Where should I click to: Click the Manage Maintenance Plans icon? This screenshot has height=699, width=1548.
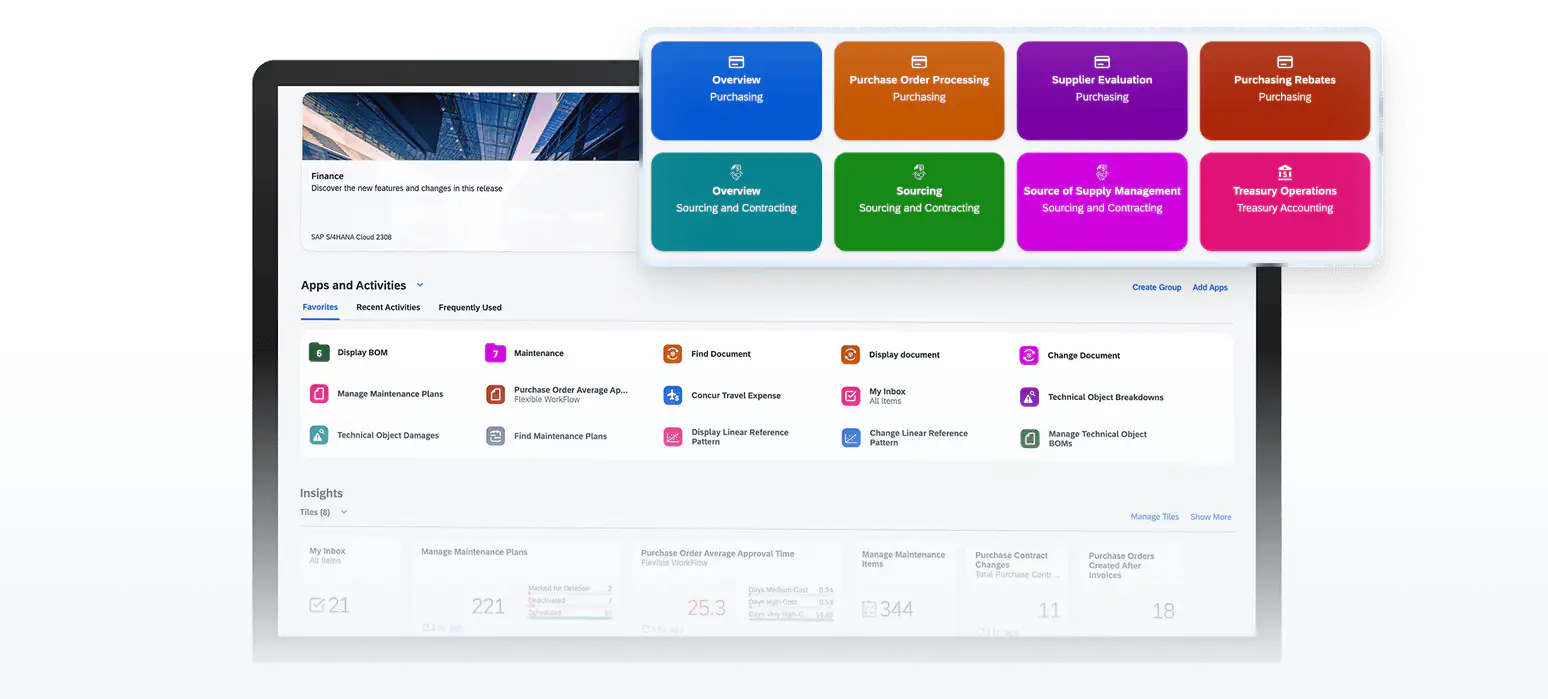pos(319,394)
